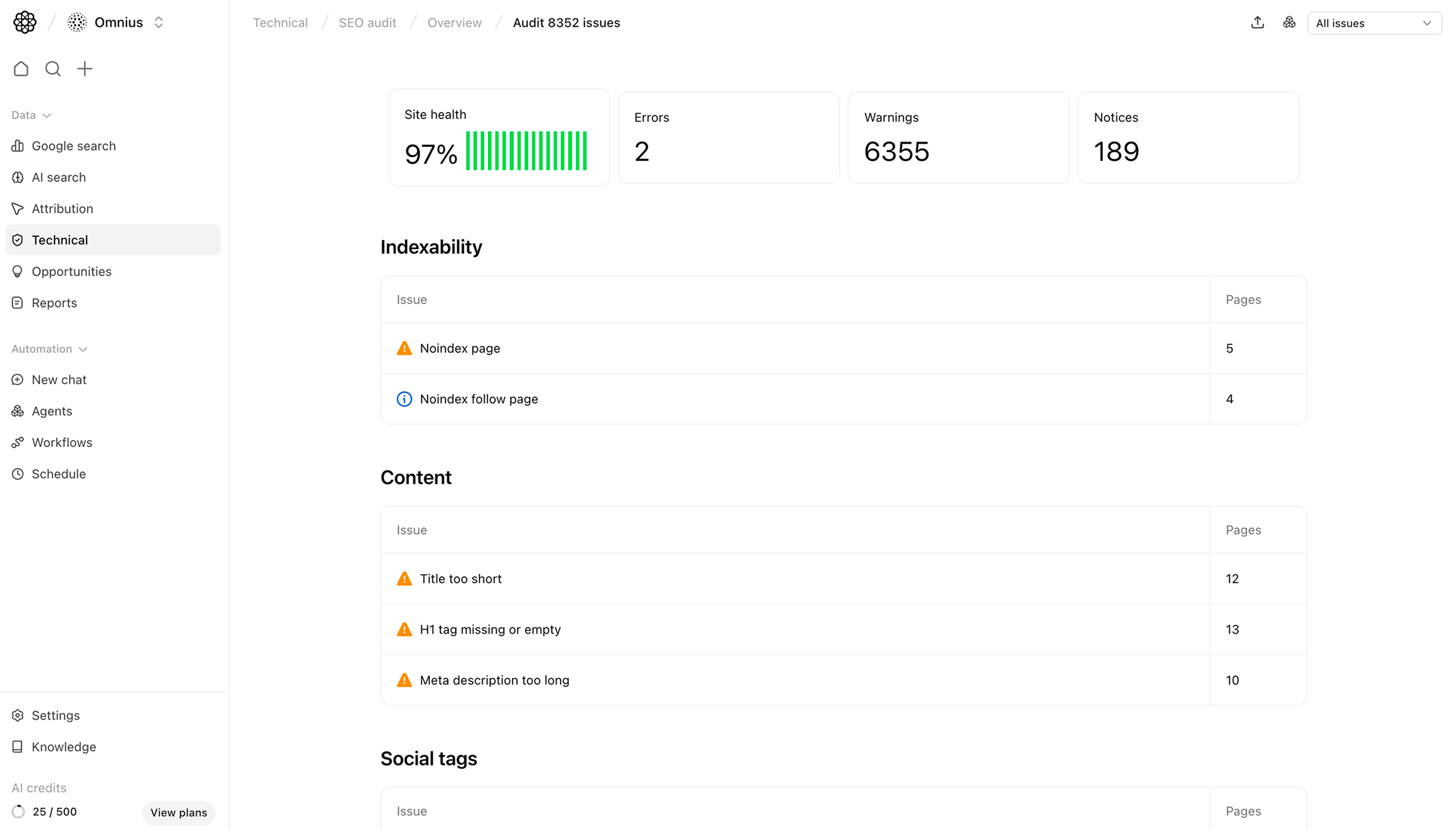Click the warning icon next to Title too short

pos(404,578)
